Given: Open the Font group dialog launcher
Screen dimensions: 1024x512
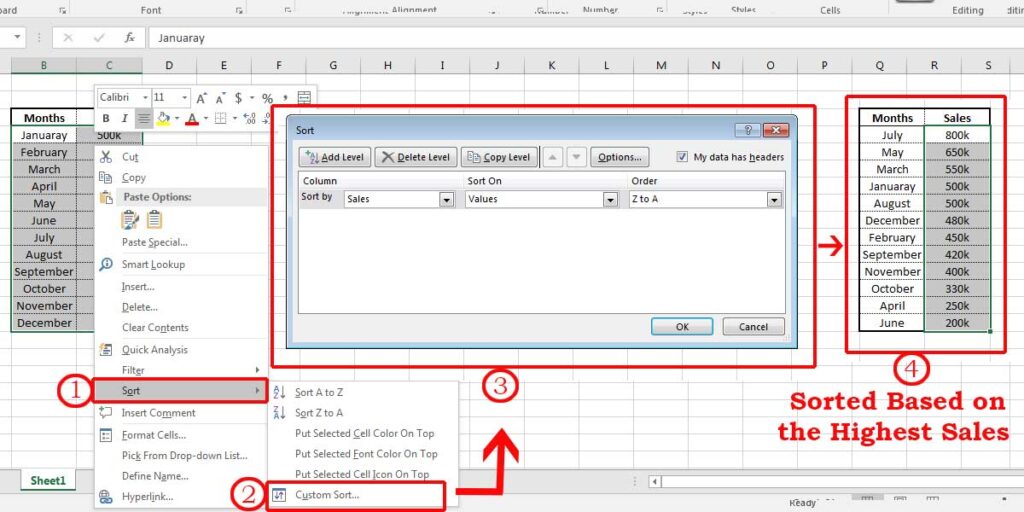Looking at the screenshot, I should tap(238, 10).
